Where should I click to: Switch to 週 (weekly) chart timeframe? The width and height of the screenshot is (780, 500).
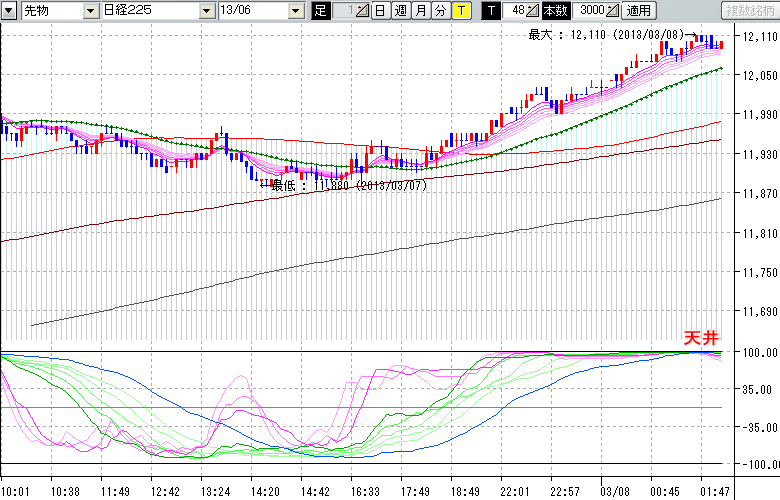tap(400, 11)
